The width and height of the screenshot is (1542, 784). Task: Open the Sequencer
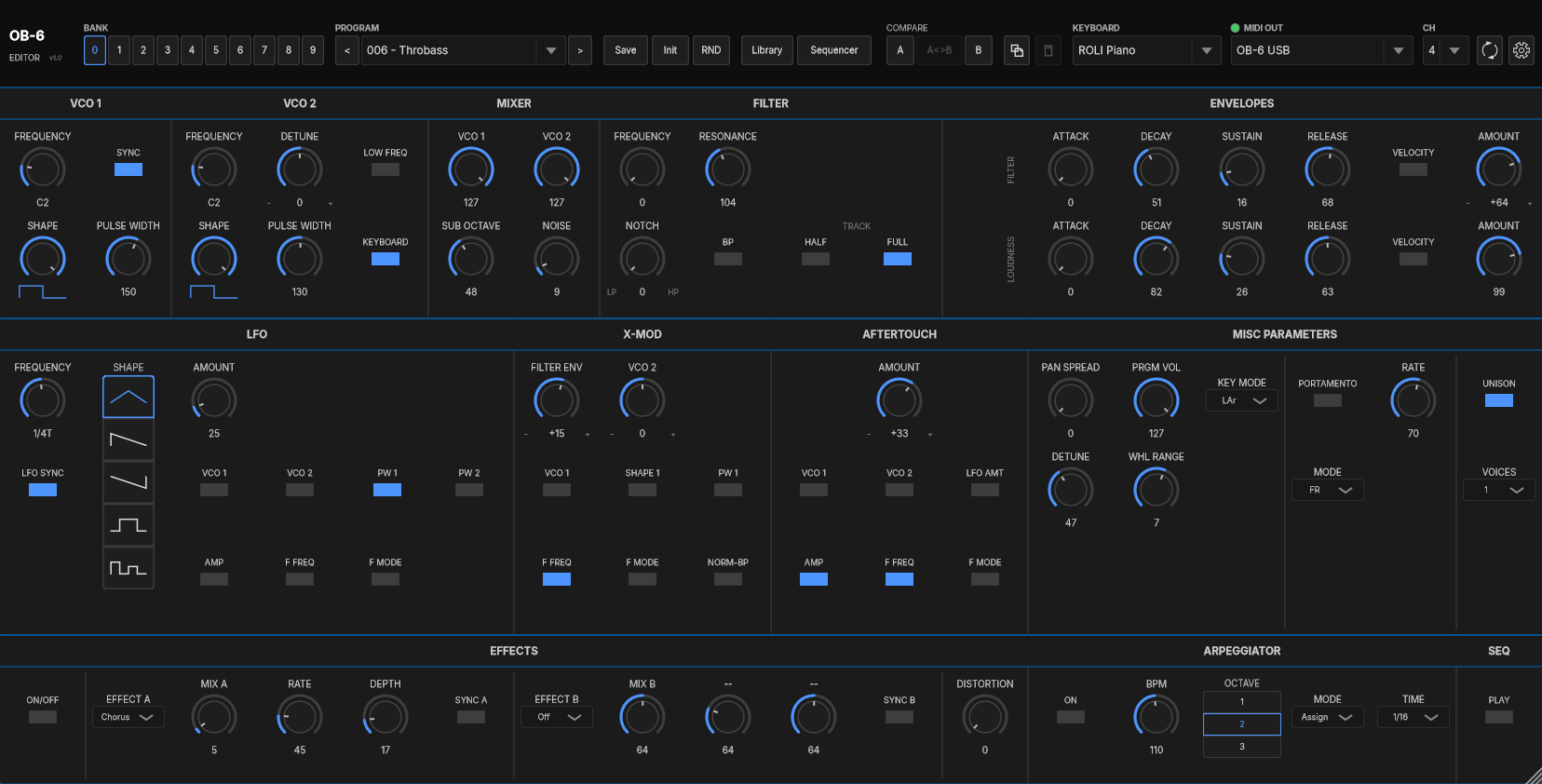[834, 50]
